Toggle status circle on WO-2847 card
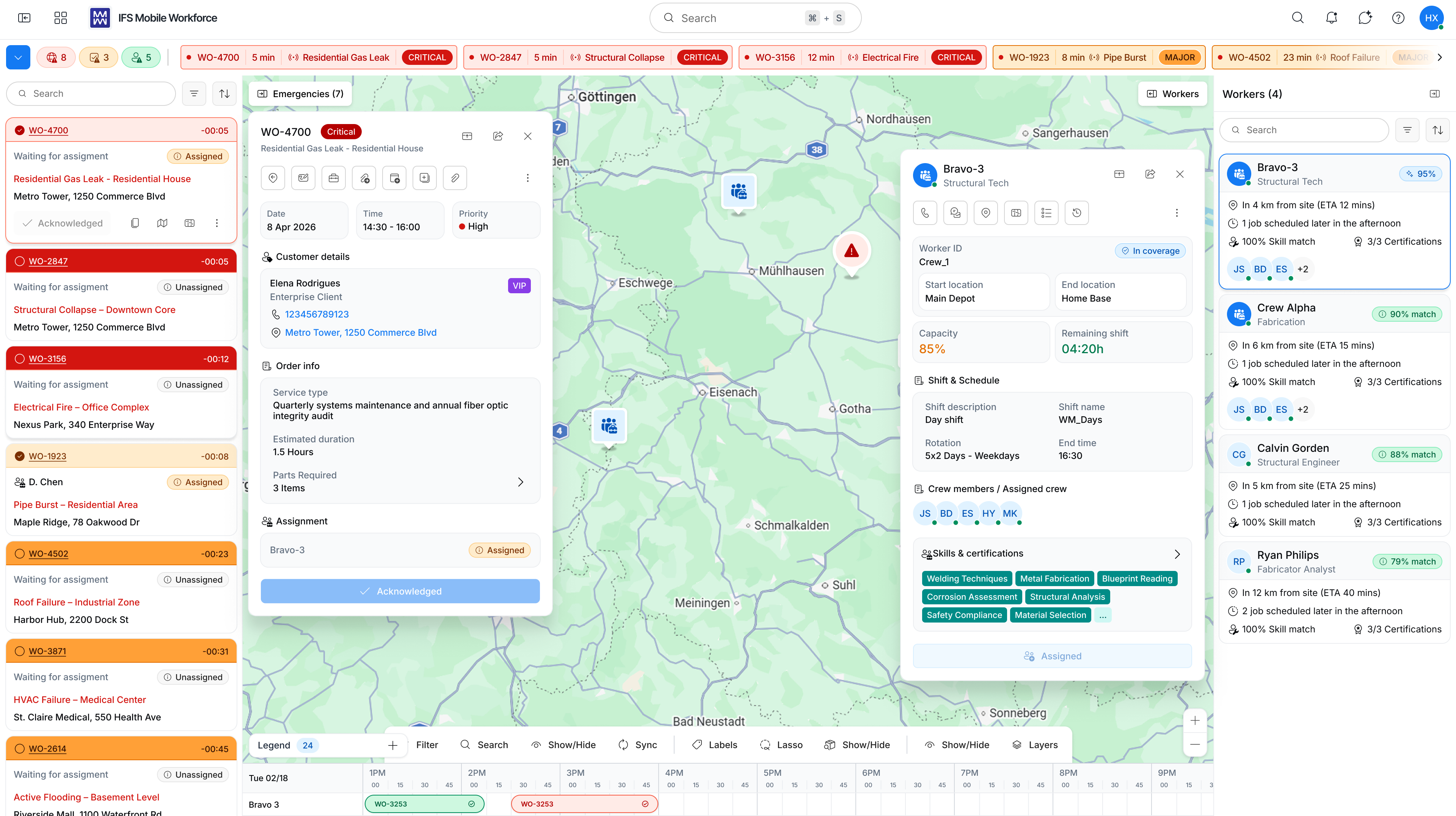Screen dimensions: 1456x816 click(x=20, y=261)
